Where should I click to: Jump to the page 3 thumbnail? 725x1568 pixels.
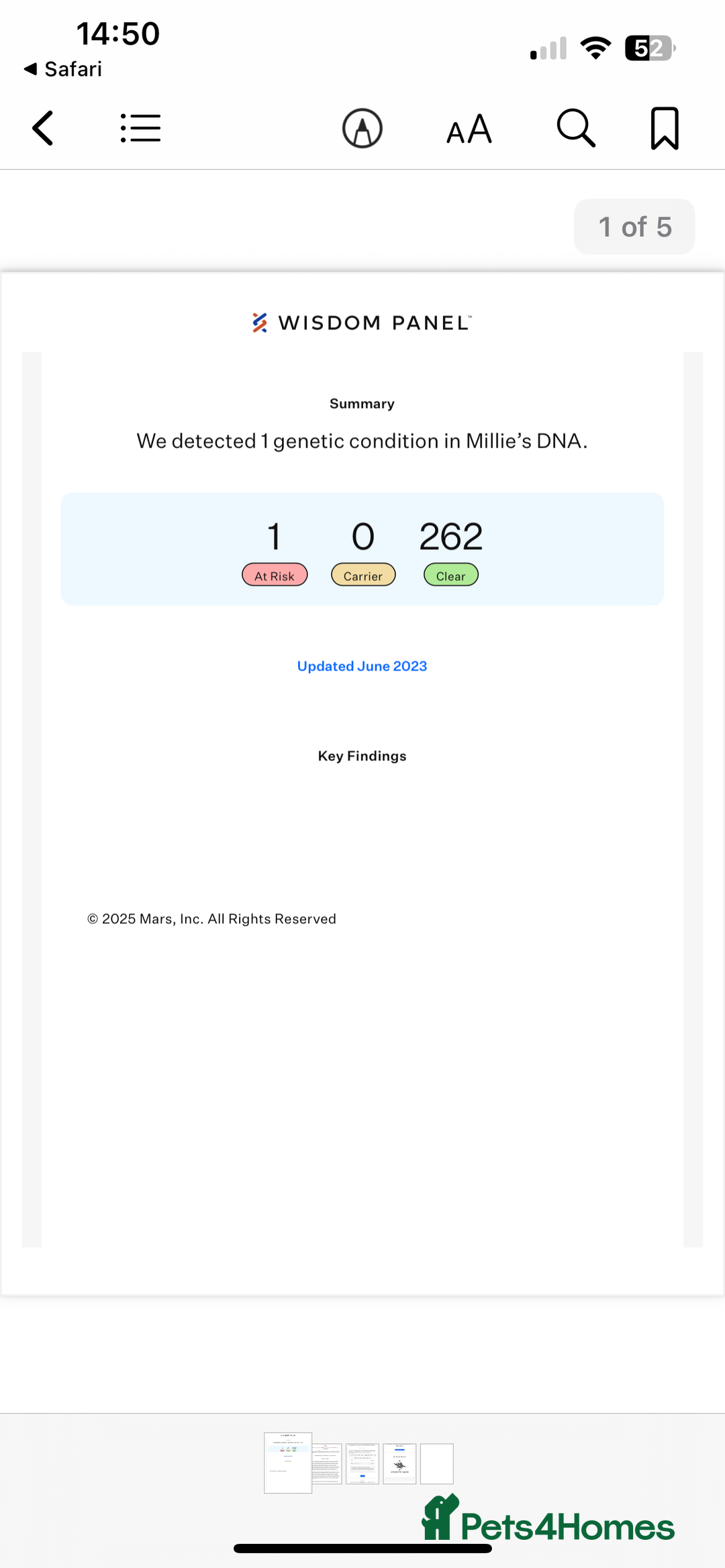[362, 1463]
